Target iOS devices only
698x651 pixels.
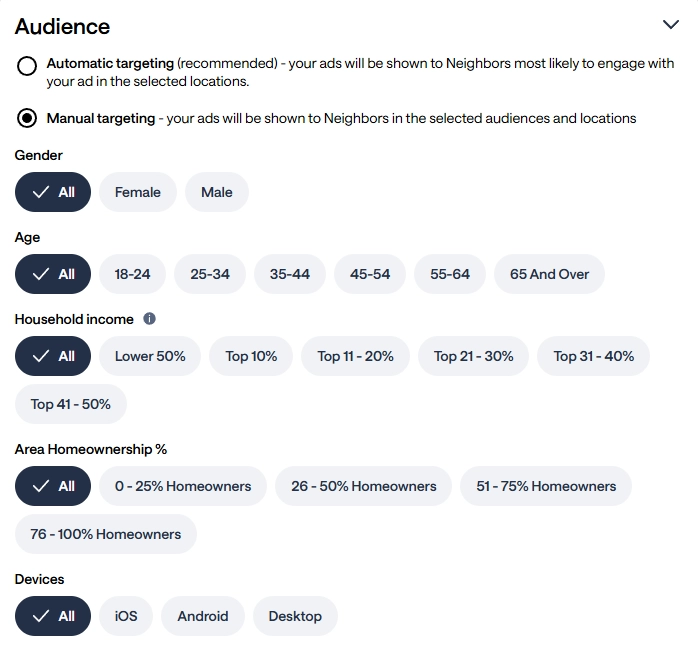pyautogui.click(x=126, y=616)
